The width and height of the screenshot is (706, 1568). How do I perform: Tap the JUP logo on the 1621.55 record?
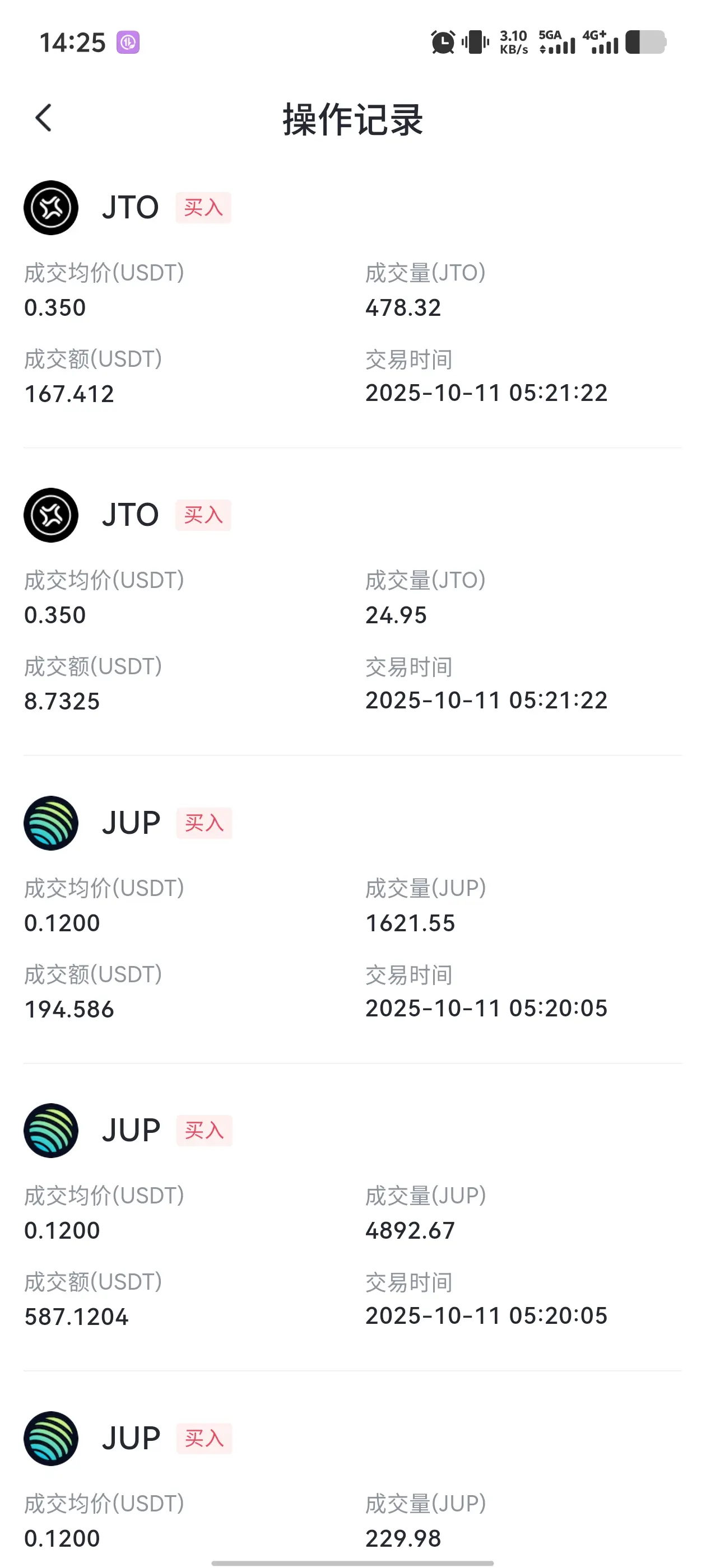[x=51, y=823]
